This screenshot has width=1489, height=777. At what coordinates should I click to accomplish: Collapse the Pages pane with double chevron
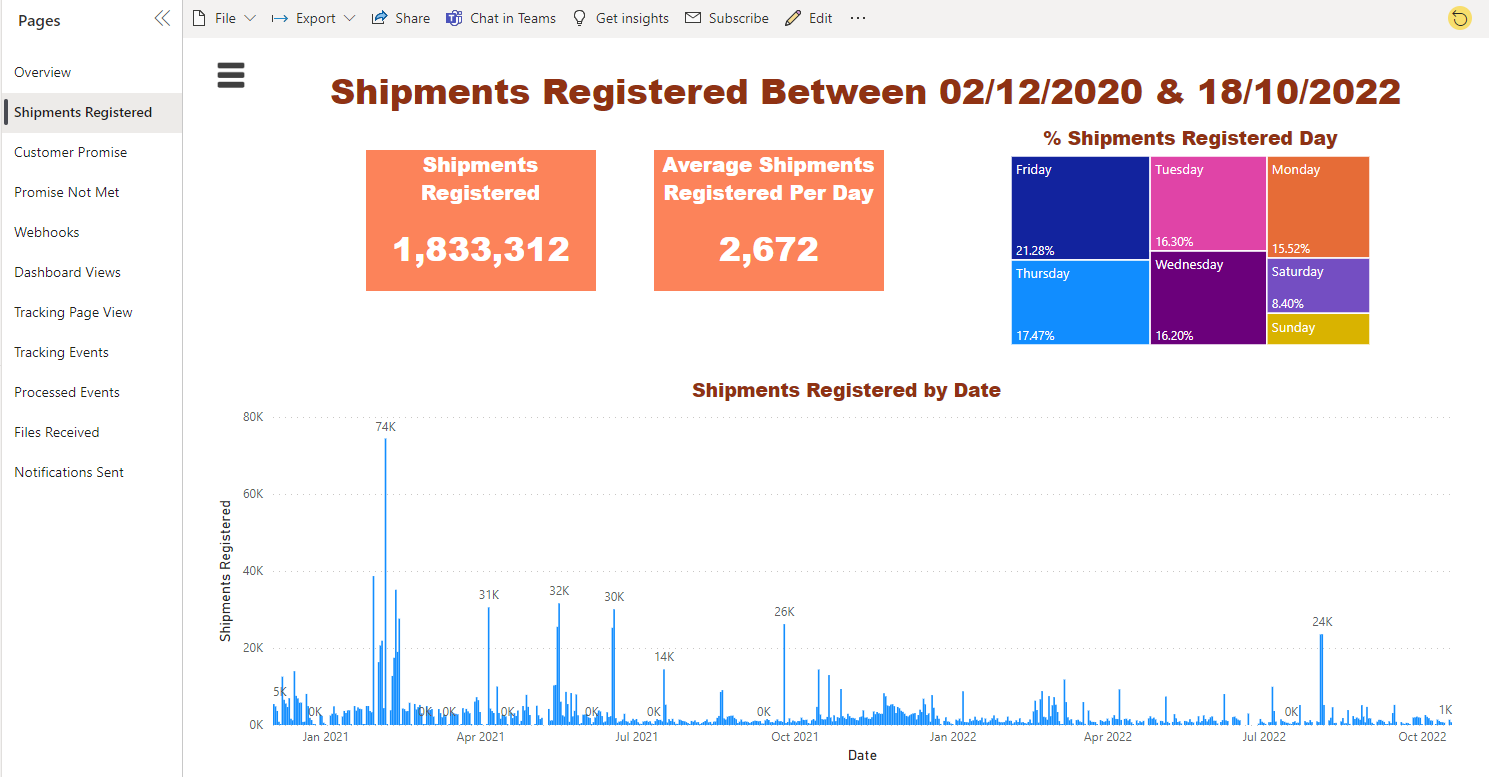(x=162, y=18)
